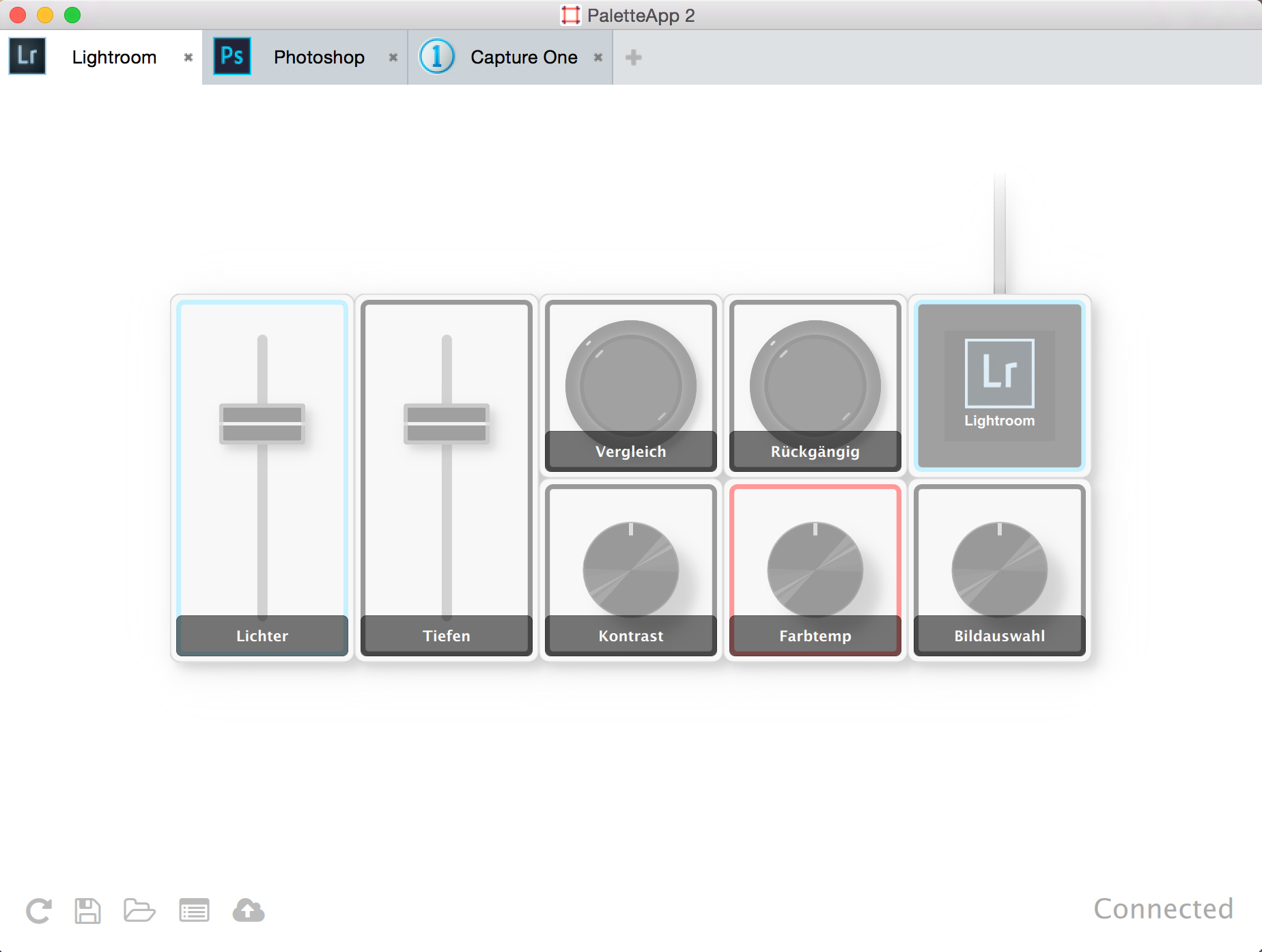Switch to the Photoshop profile tab
The width and height of the screenshot is (1262, 952).
point(305,57)
